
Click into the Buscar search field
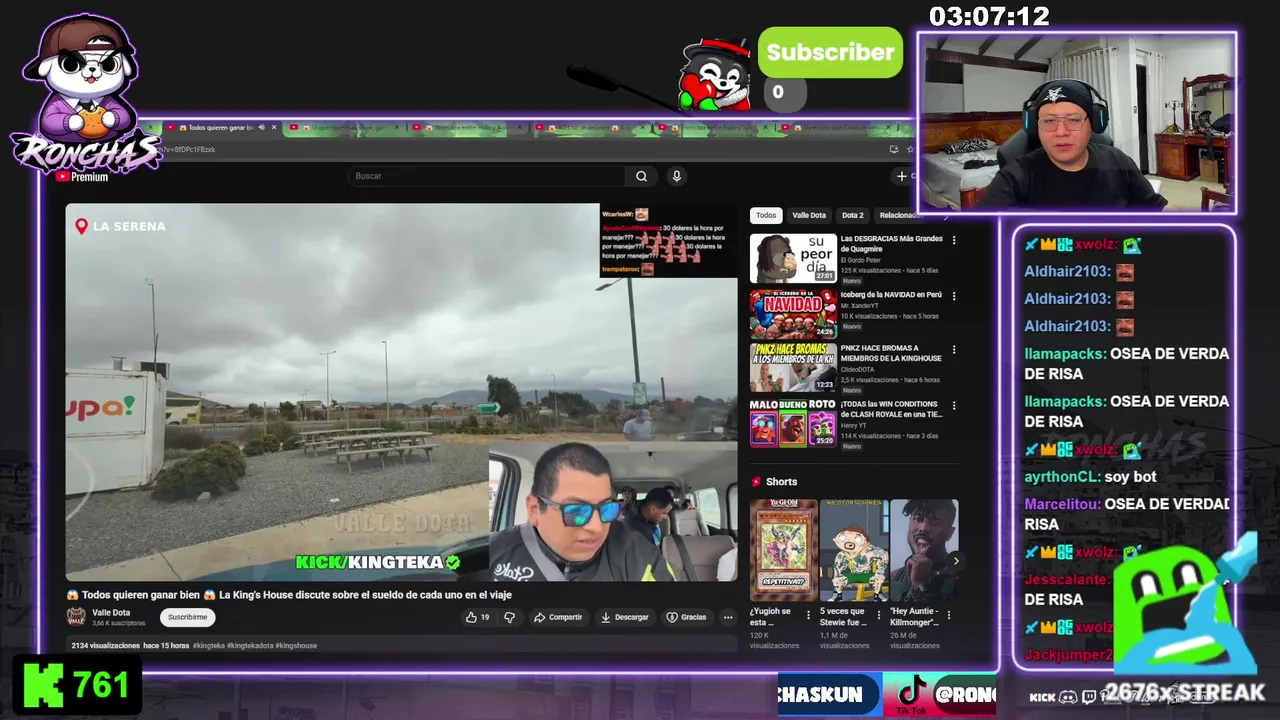(x=487, y=176)
